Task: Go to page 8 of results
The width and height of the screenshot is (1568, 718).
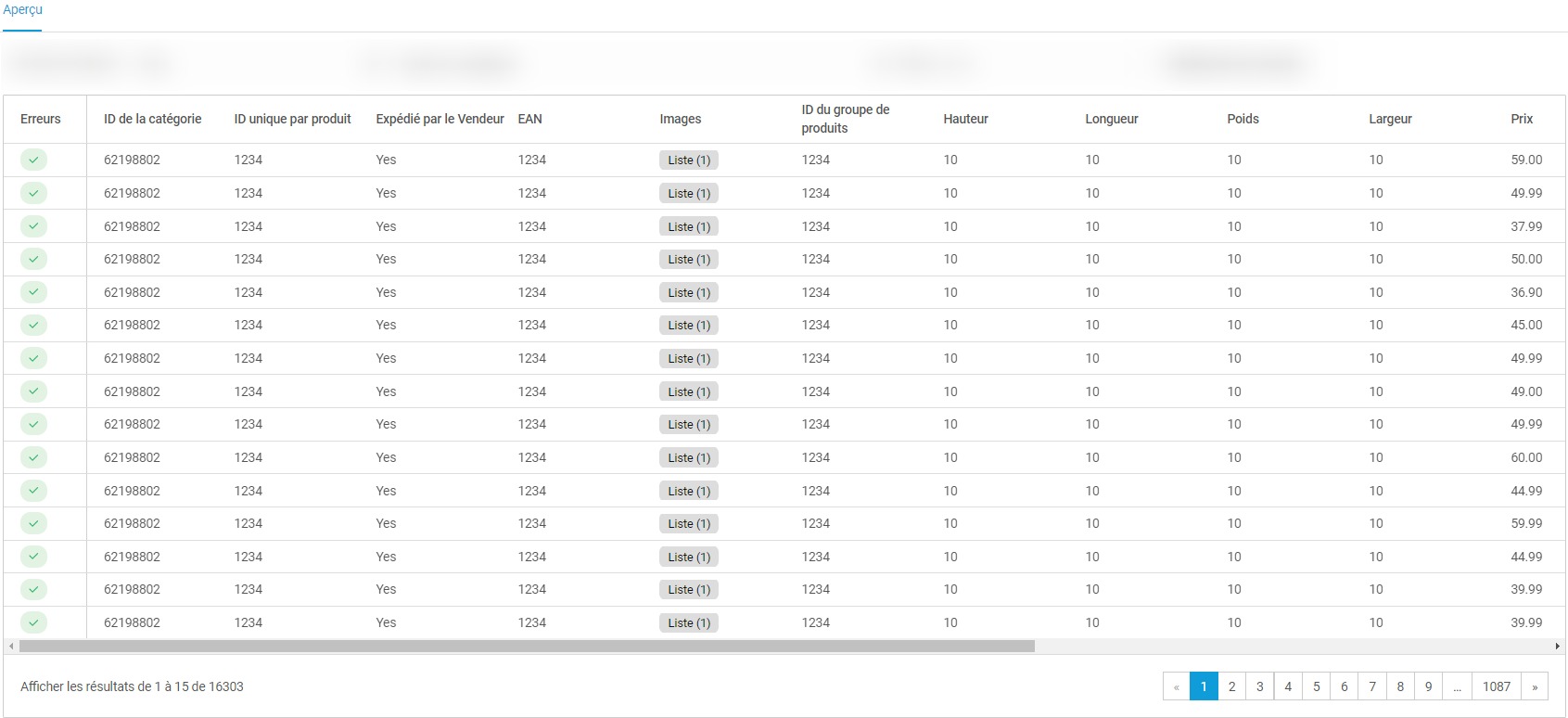Action: click(x=1400, y=686)
